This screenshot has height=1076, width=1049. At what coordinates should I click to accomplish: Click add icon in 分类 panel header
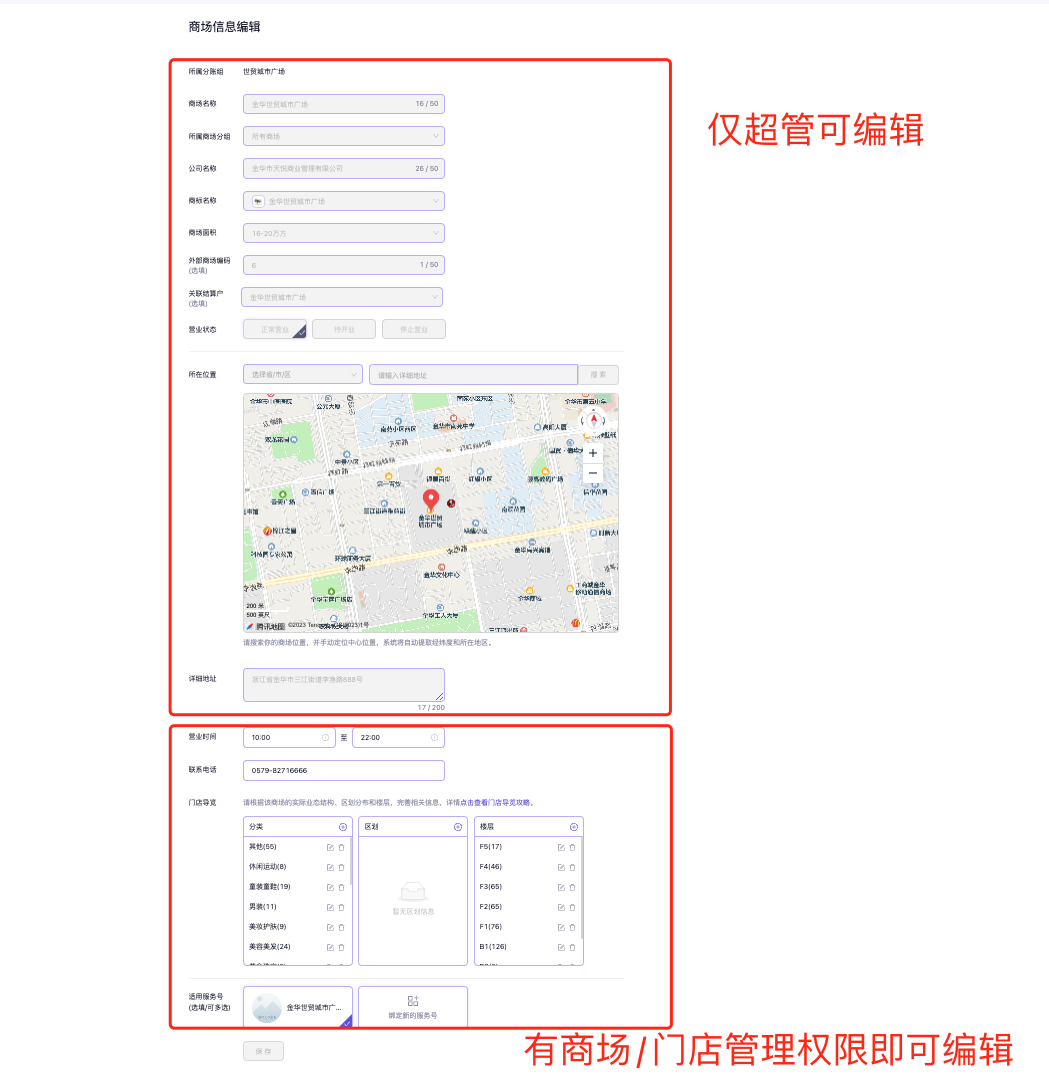(343, 827)
